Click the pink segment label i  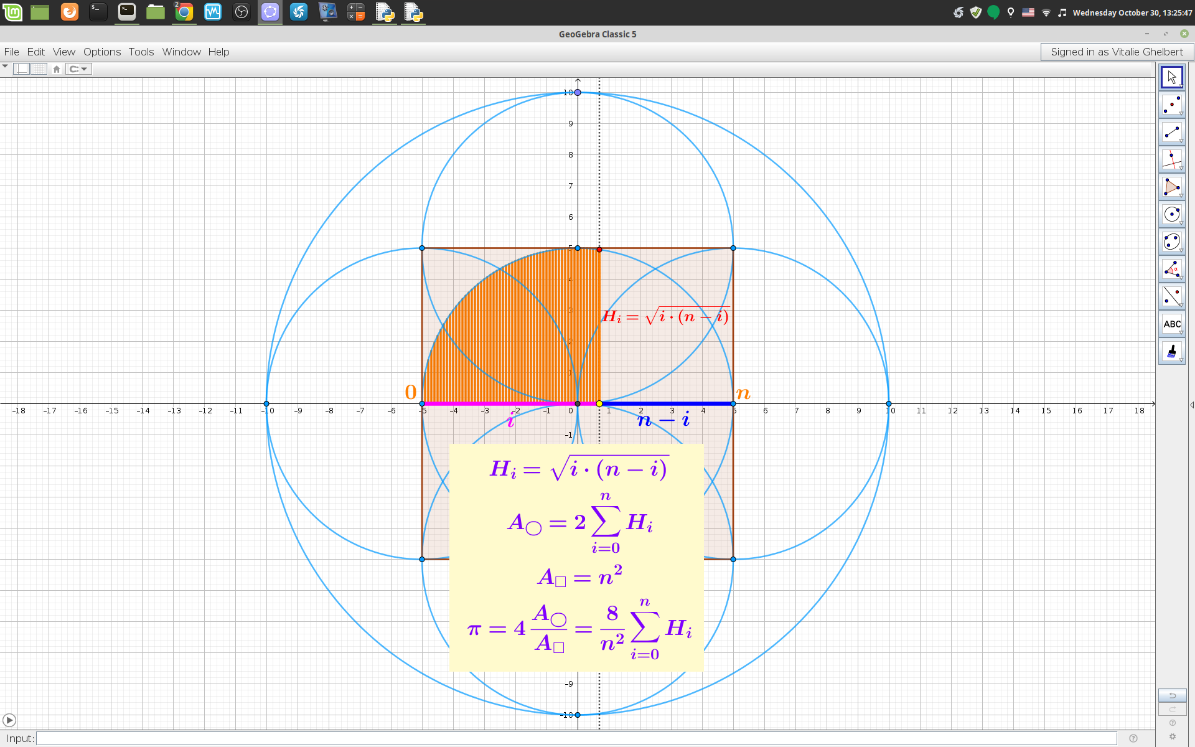coord(511,420)
